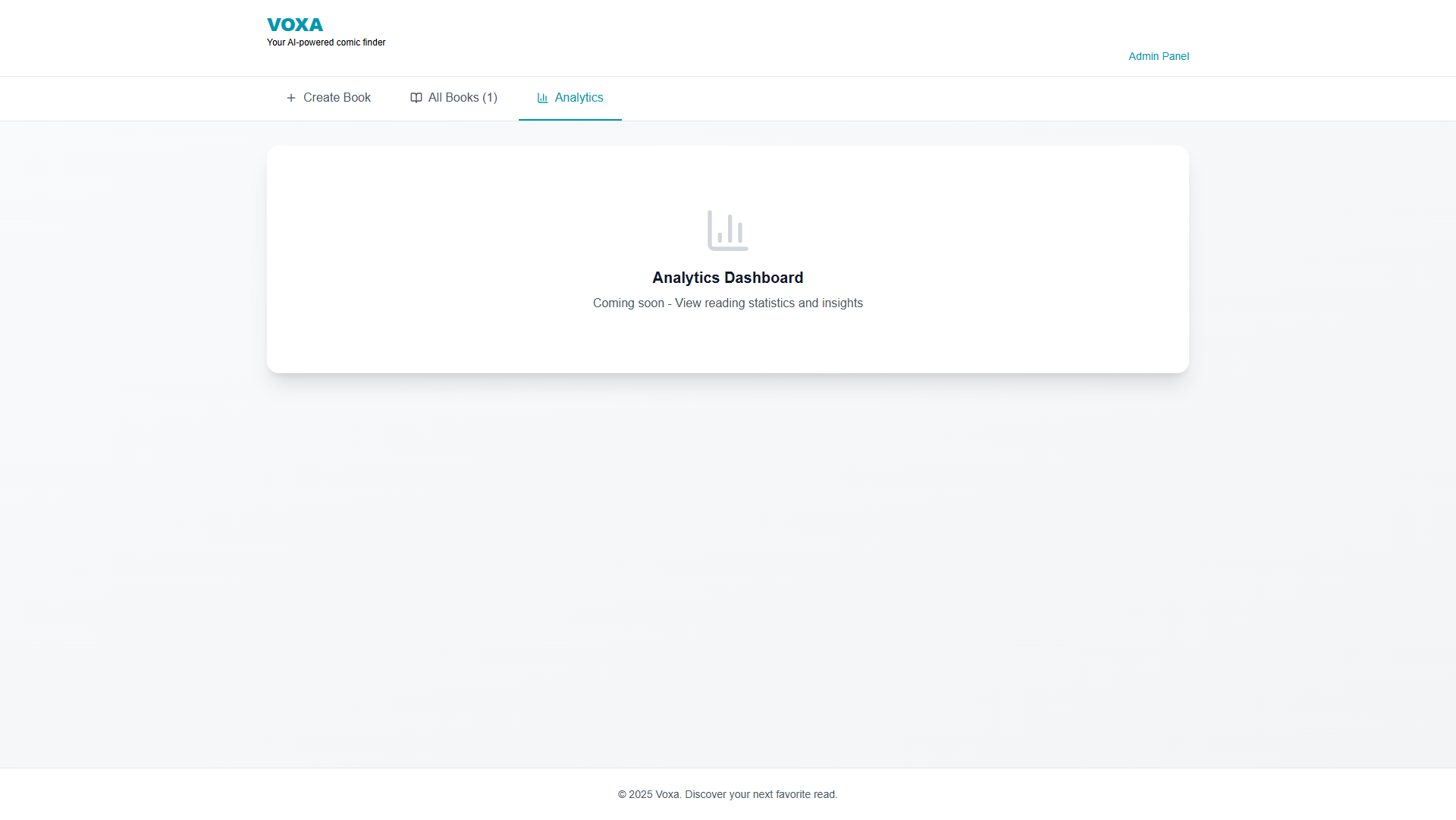This screenshot has height=820, width=1456.
Task: Click the large gray bar chart icon
Action: point(727,231)
